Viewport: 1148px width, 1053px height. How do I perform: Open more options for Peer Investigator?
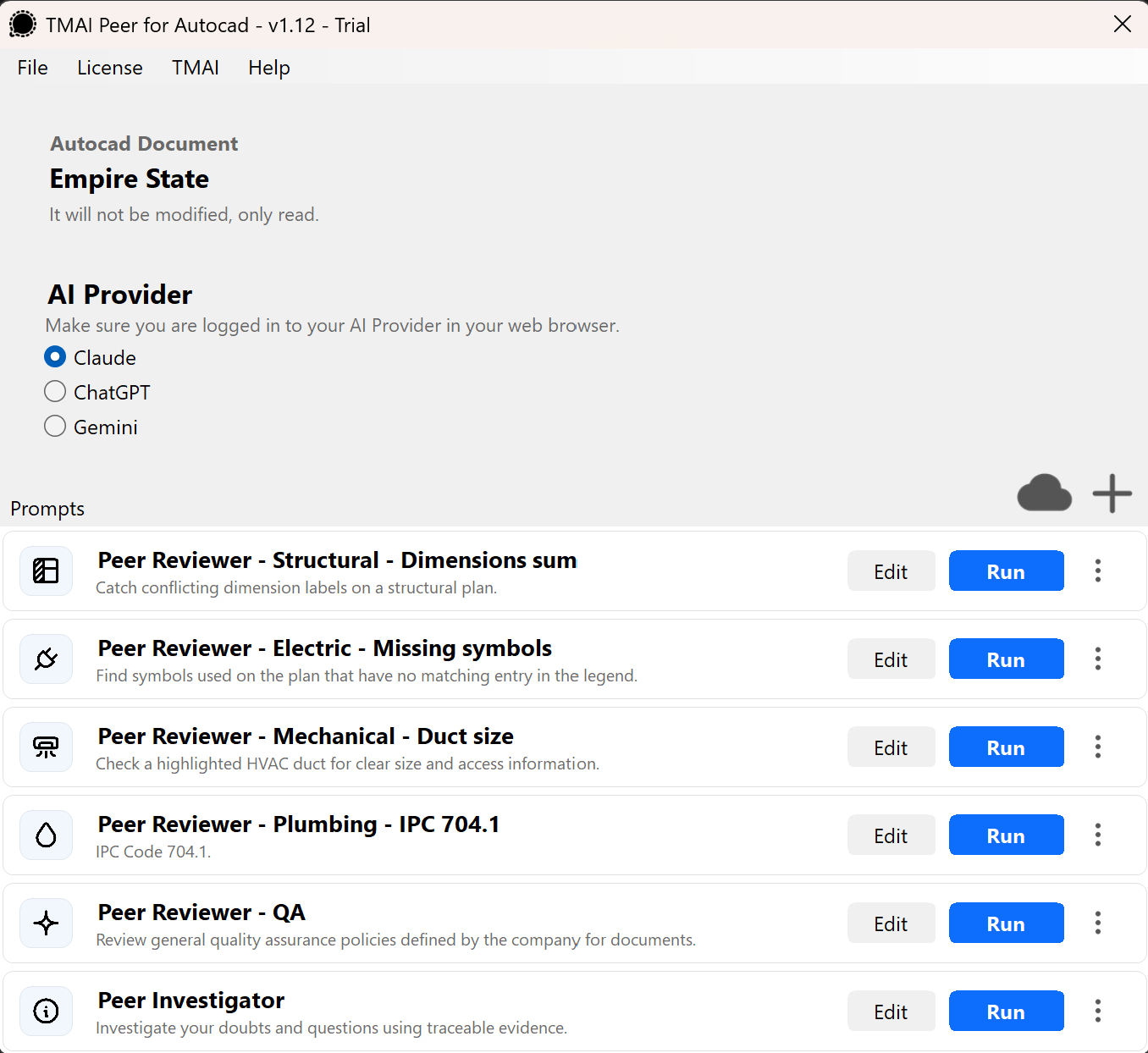[x=1098, y=1011]
